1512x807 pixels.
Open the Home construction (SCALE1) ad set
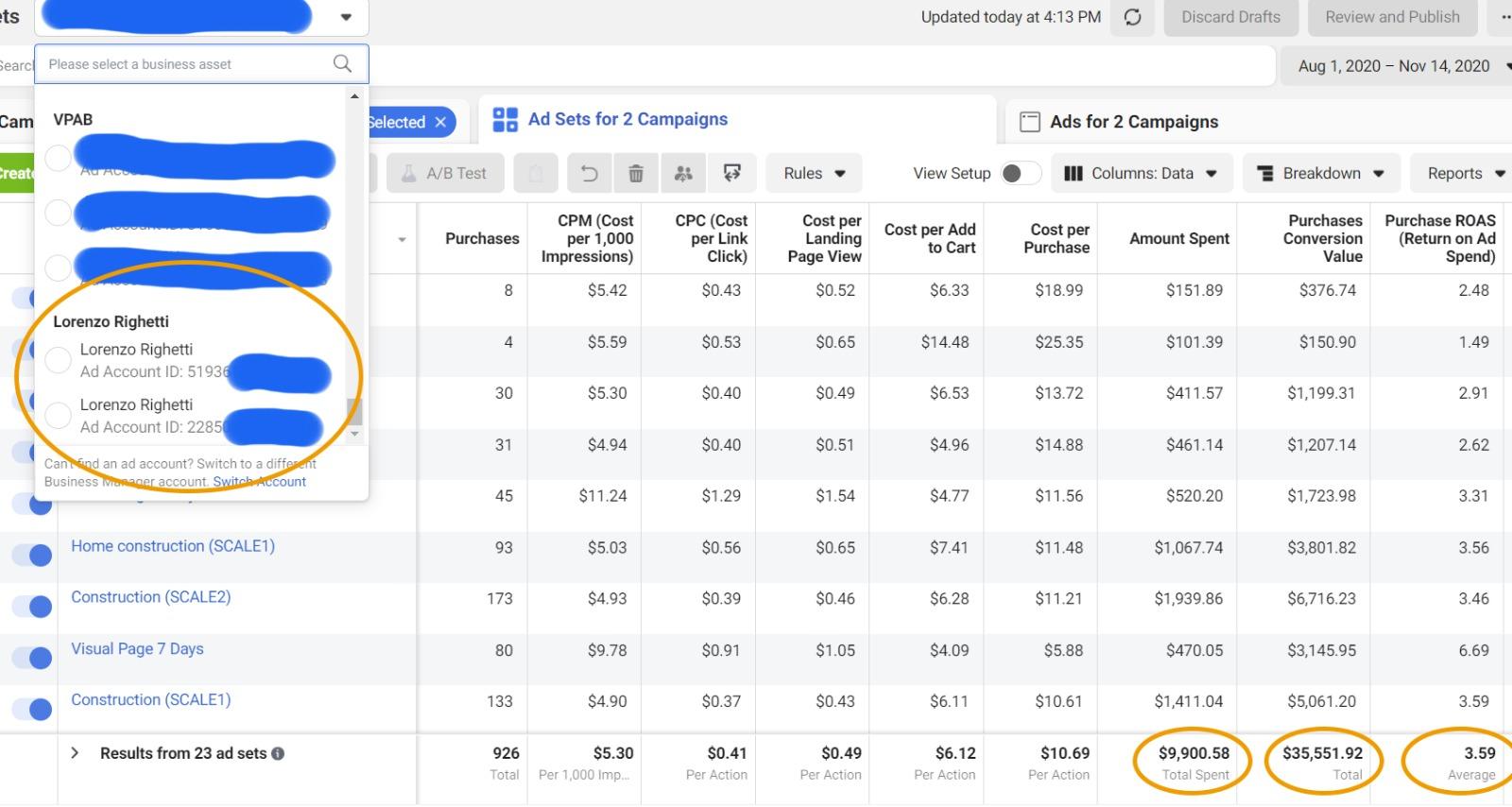click(173, 546)
